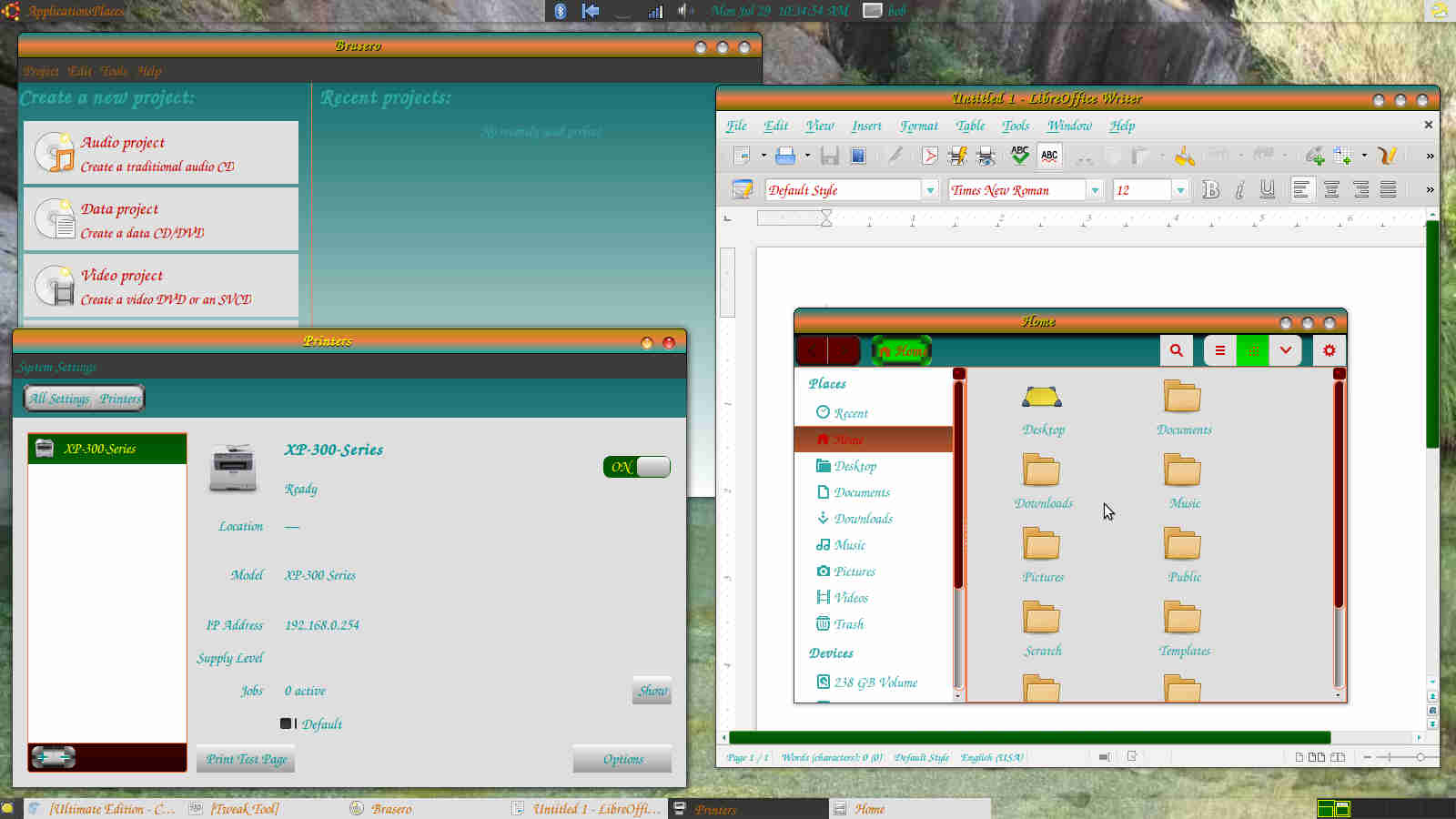Screen dimensions: 1456x819
Task: Click the Home path button in file manager
Action: point(902,350)
